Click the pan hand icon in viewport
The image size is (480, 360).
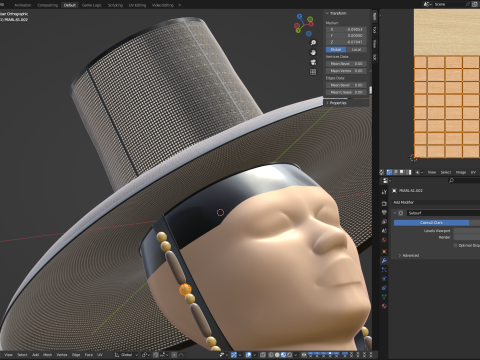point(313,52)
